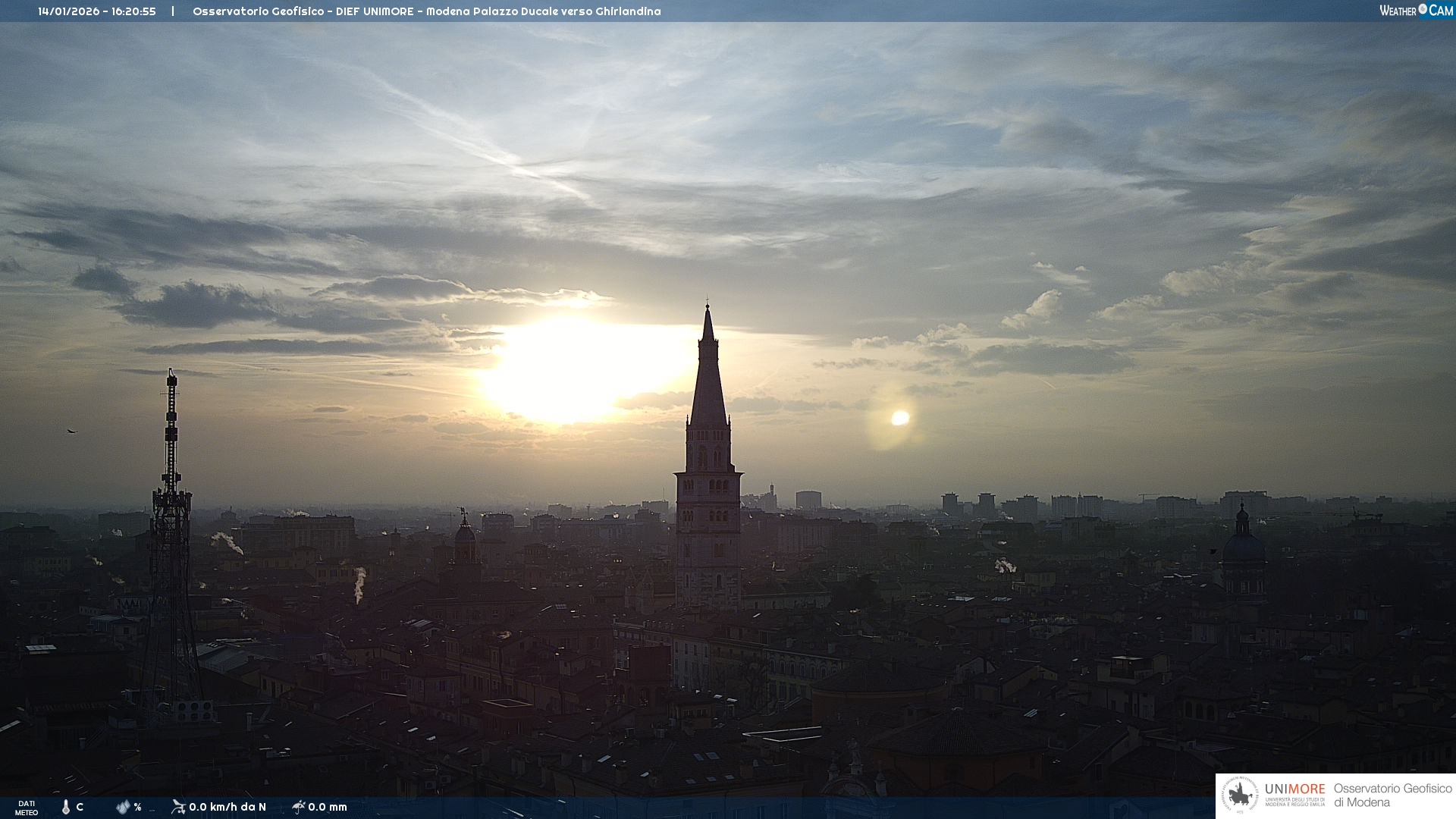The height and width of the screenshot is (819, 1456).
Task: Click the DATI METEO label
Action: click(x=27, y=808)
